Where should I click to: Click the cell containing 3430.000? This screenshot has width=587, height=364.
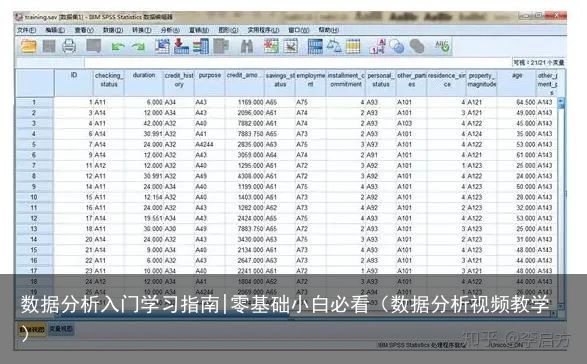pyautogui.click(x=244, y=239)
